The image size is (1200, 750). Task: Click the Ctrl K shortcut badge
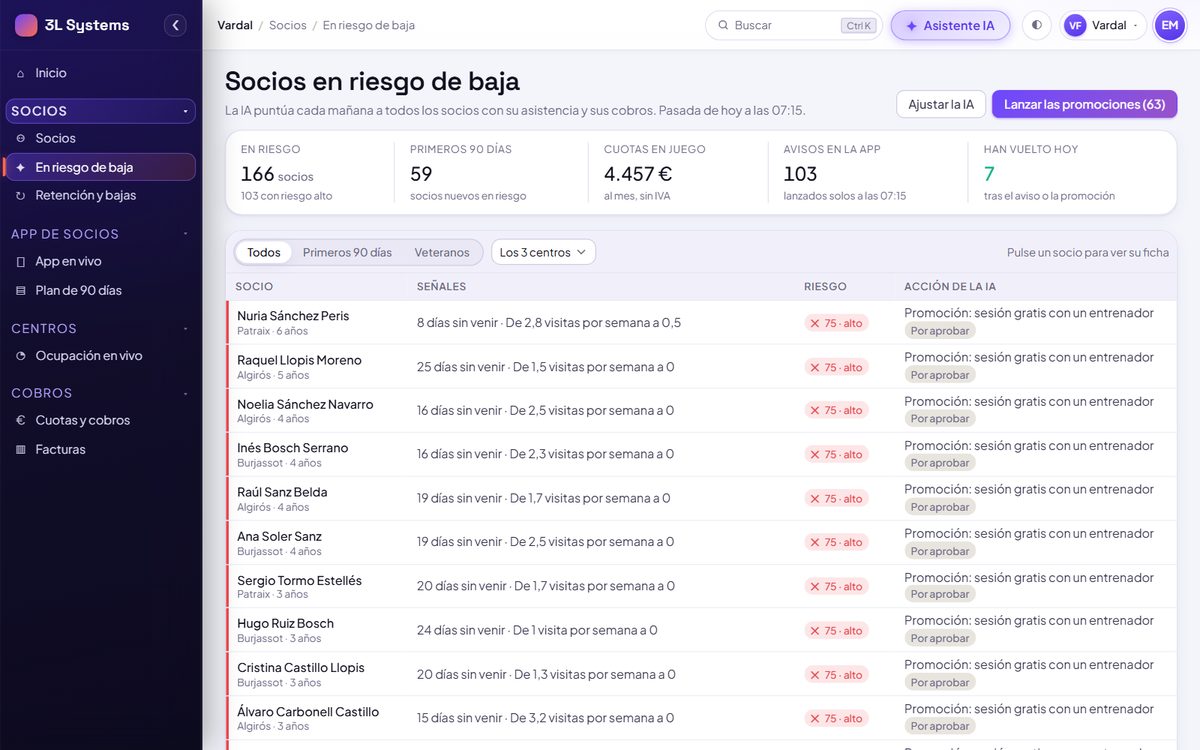point(859,26)
